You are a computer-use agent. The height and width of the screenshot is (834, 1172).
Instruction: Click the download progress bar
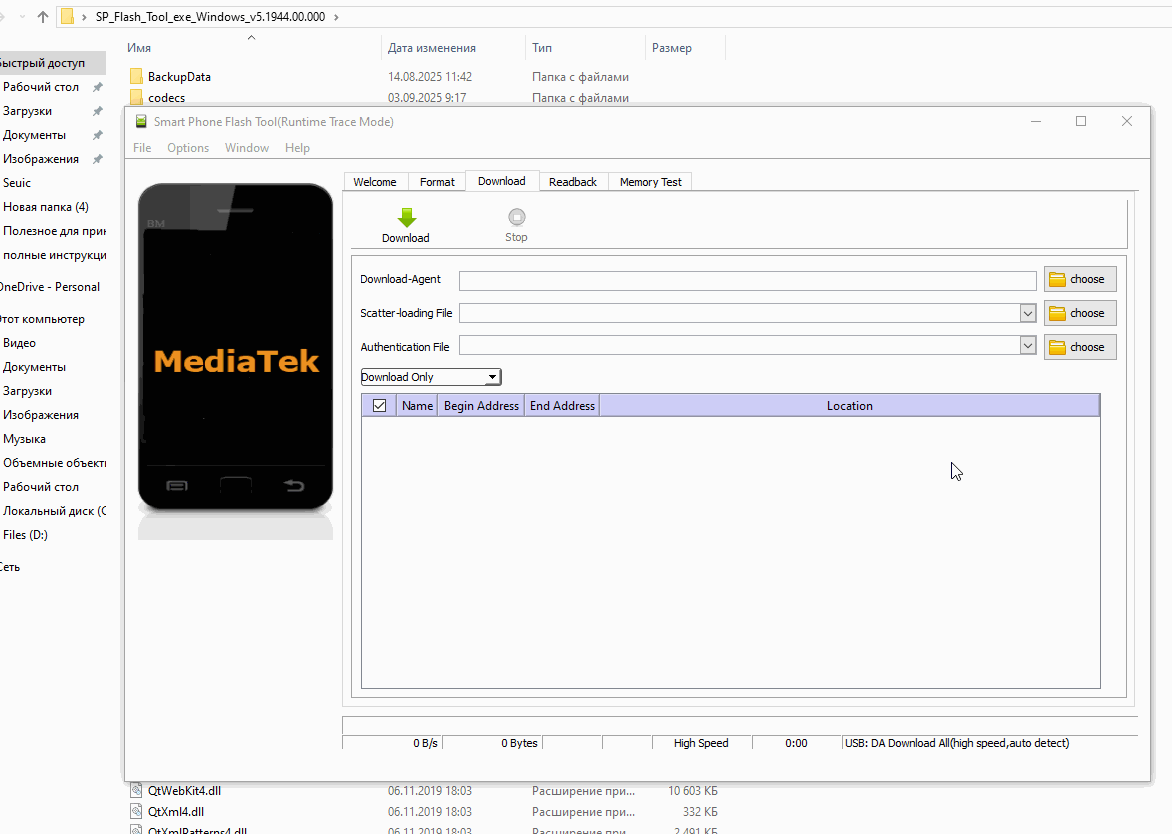[739, 725]
